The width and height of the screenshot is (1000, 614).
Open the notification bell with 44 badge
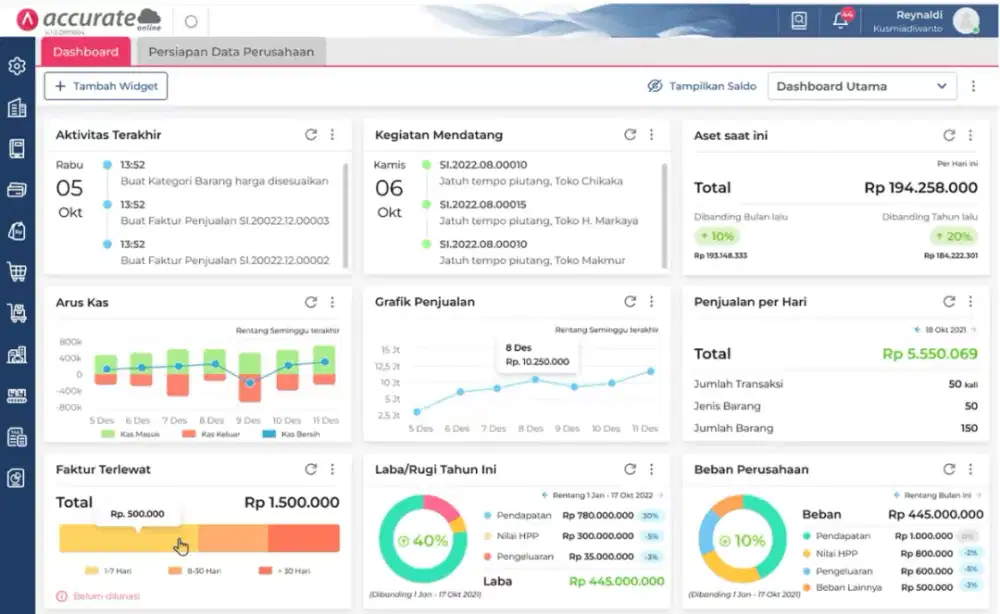tap(841, 19)
